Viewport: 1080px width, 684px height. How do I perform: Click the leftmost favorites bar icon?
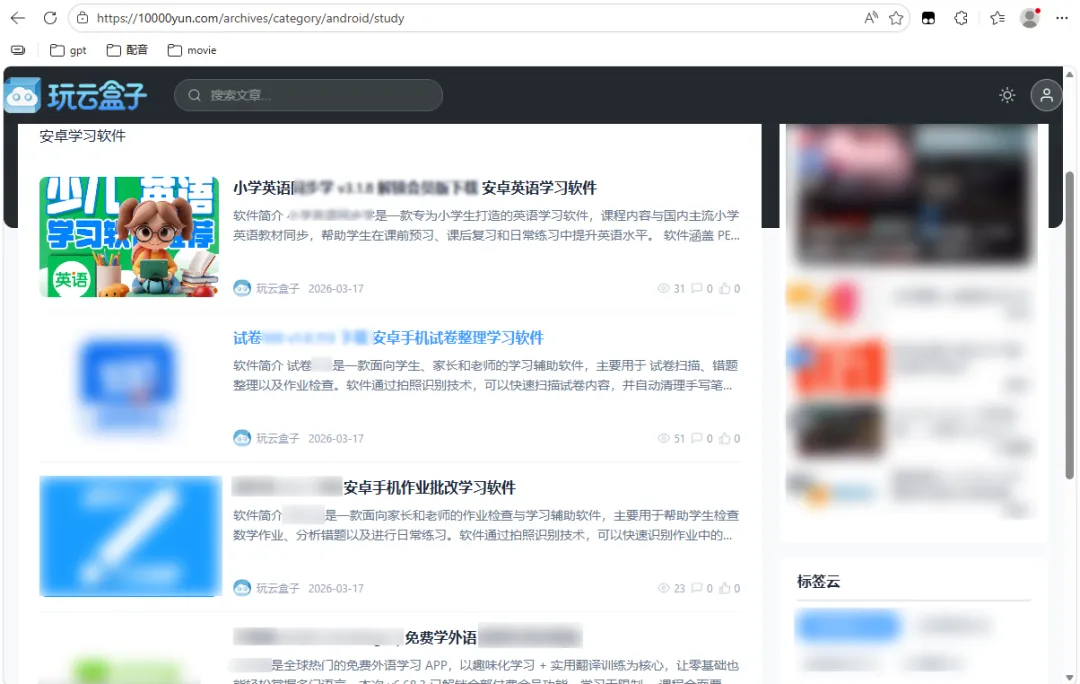coord(18,50)
